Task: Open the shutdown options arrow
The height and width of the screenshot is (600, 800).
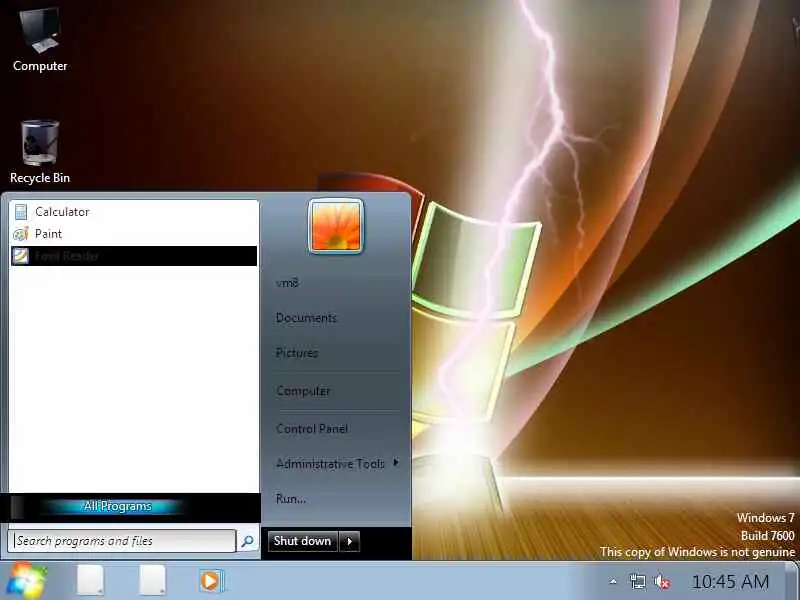Action: [349, 541]
